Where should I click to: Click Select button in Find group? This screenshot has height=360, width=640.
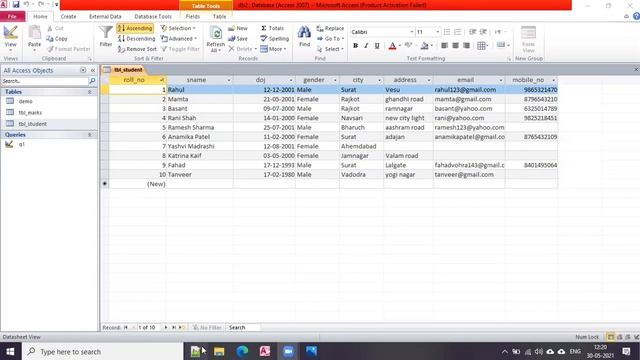(330, 49)
